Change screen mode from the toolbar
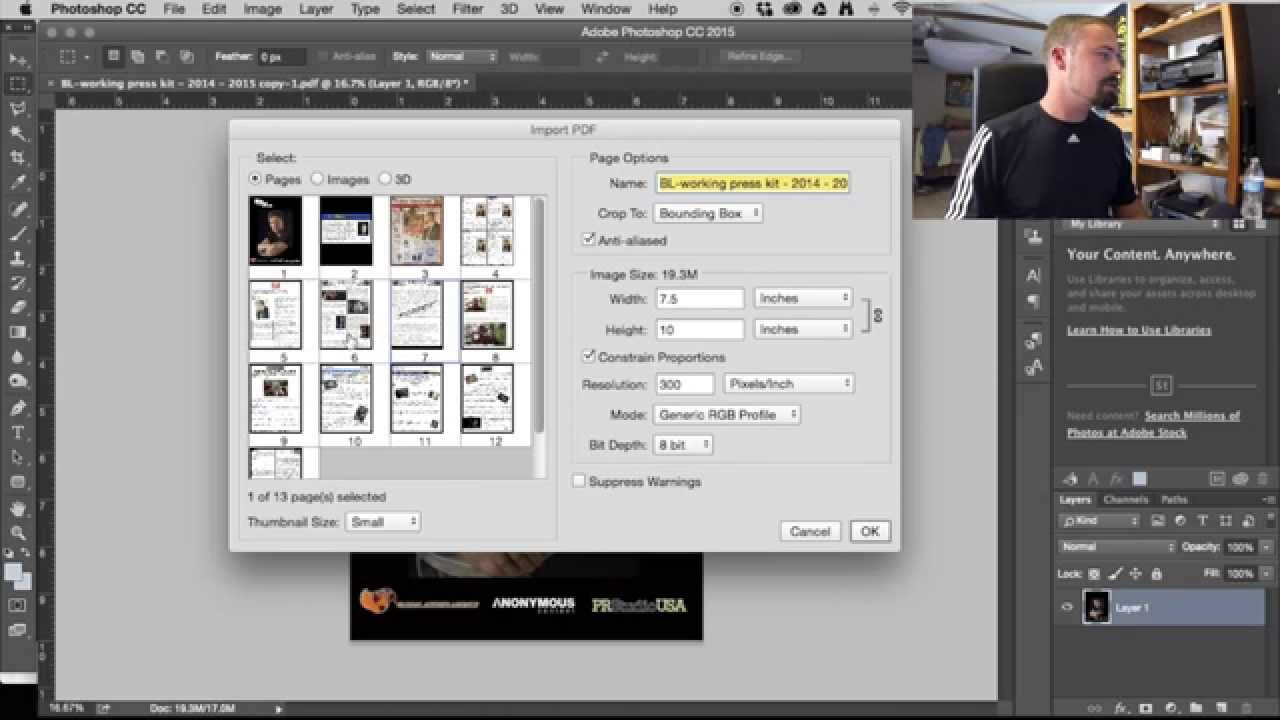Viewport: 1280px width, 720px height. [18, 630]
